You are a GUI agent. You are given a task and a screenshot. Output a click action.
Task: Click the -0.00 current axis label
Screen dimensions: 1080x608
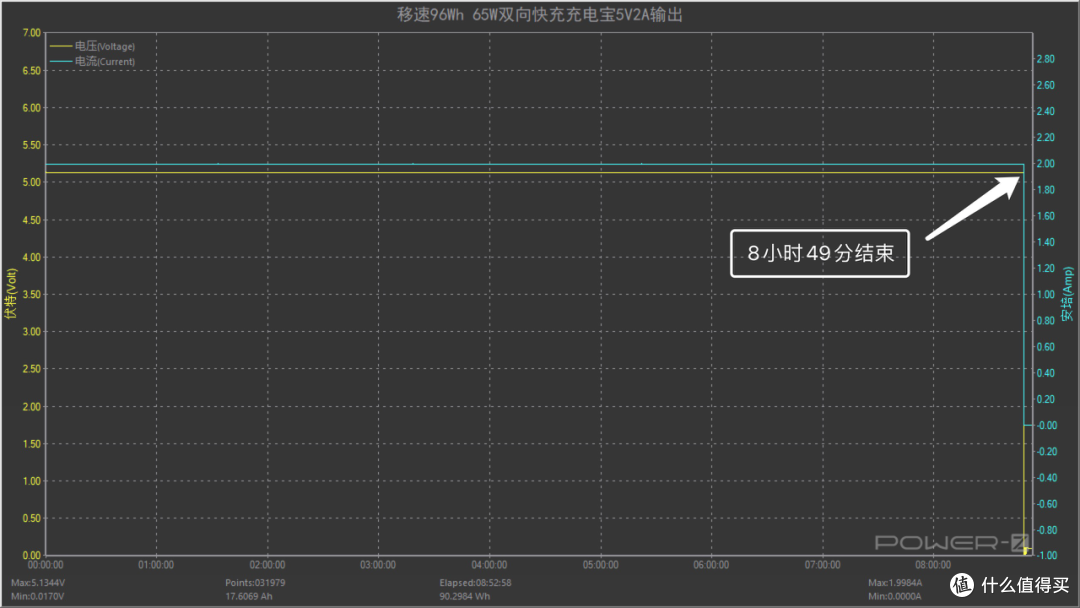[x=1047, y=426]
